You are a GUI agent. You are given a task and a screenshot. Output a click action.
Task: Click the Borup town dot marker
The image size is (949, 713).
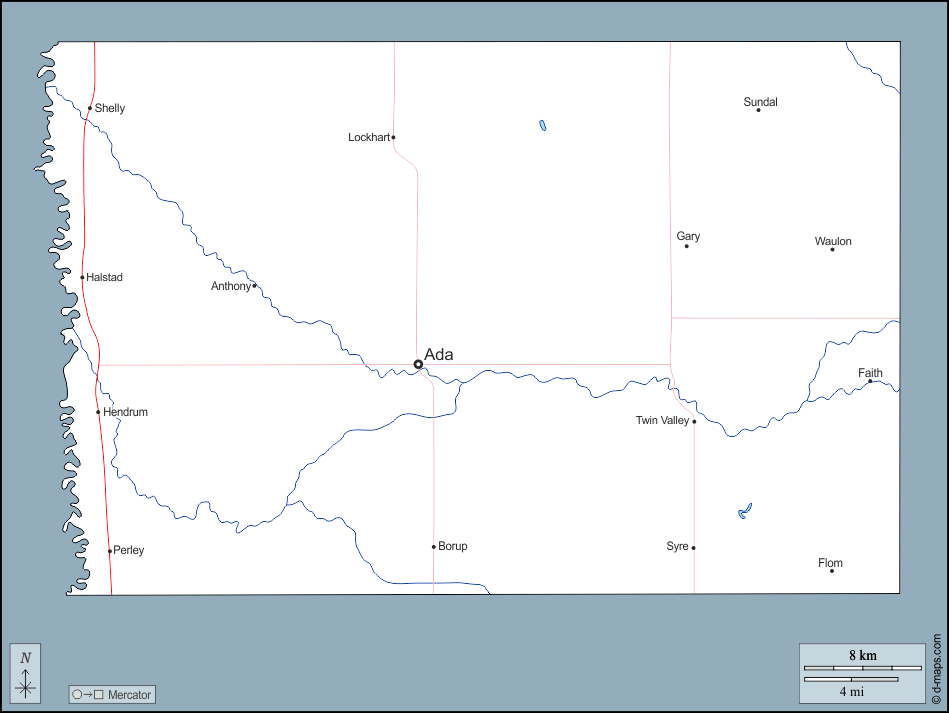point(433,547)
